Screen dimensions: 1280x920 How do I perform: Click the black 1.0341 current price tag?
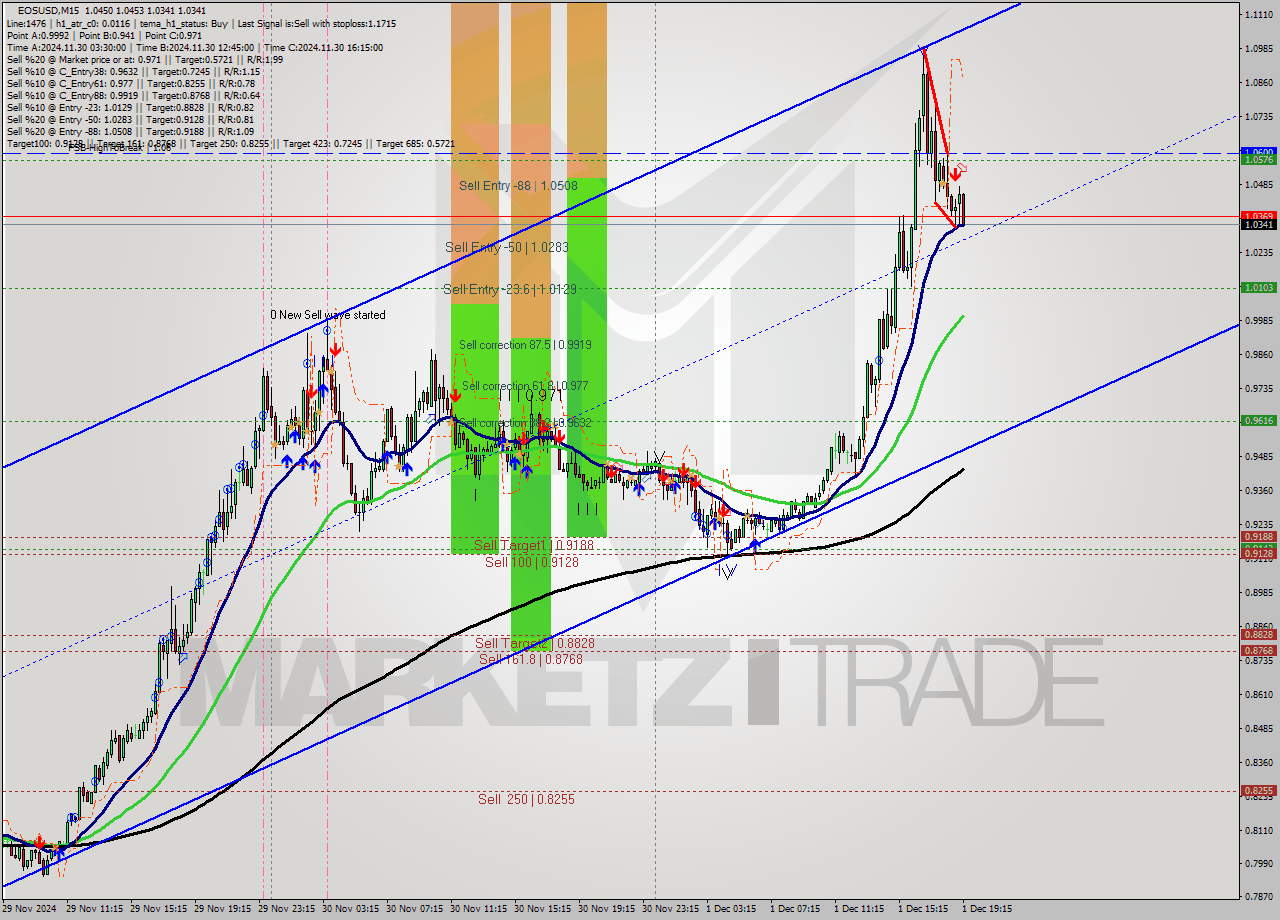(1258, 224)
